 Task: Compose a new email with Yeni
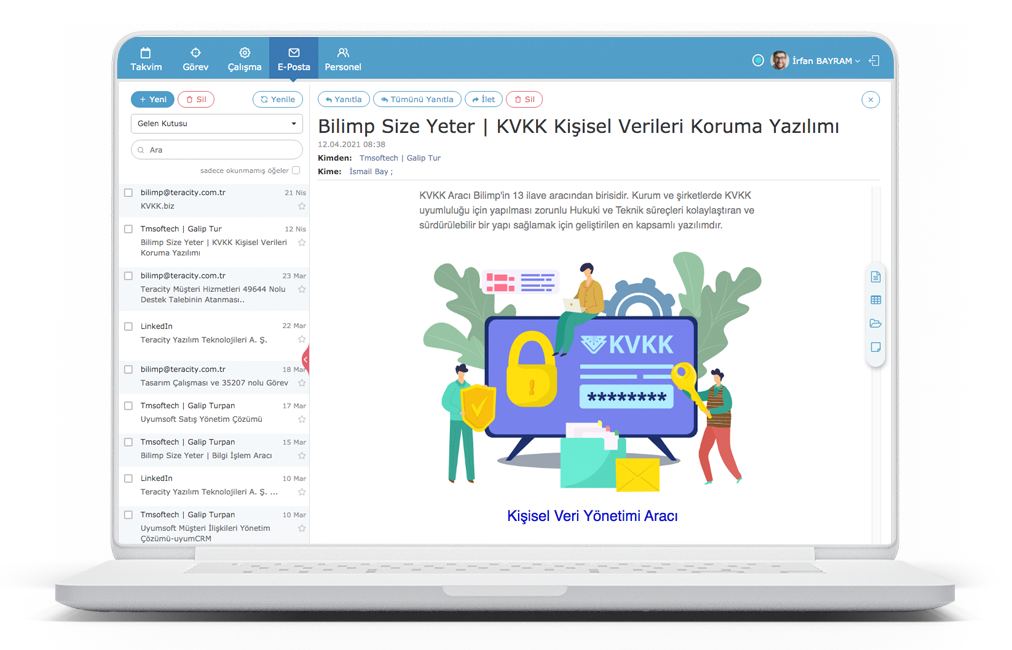coord(152,99)
